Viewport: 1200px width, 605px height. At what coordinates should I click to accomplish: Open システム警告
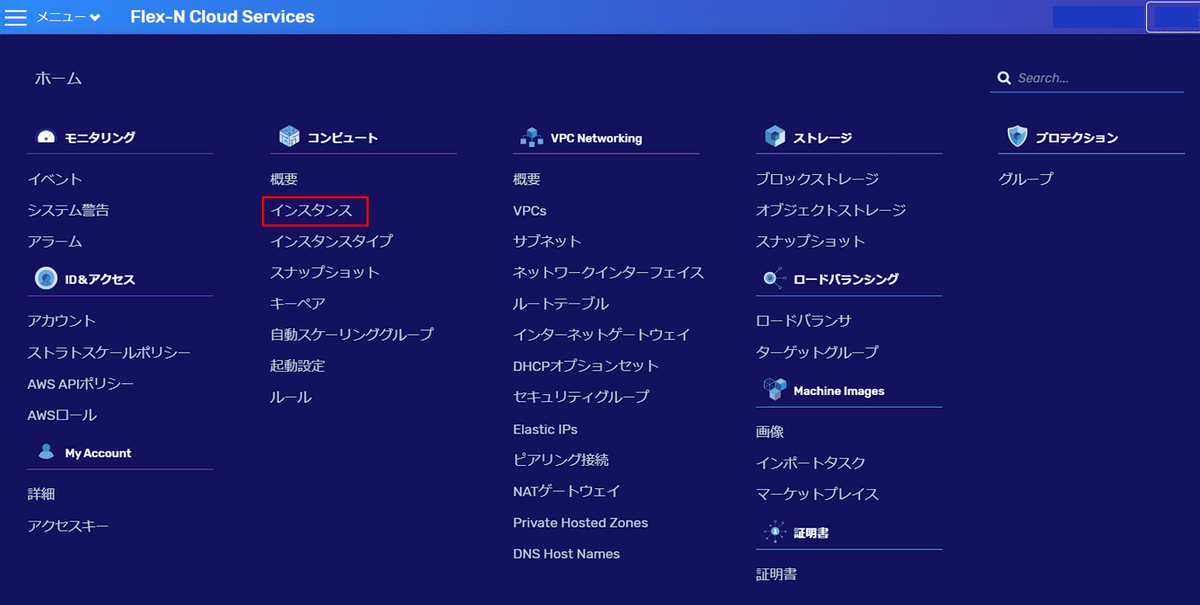(69, 210)
